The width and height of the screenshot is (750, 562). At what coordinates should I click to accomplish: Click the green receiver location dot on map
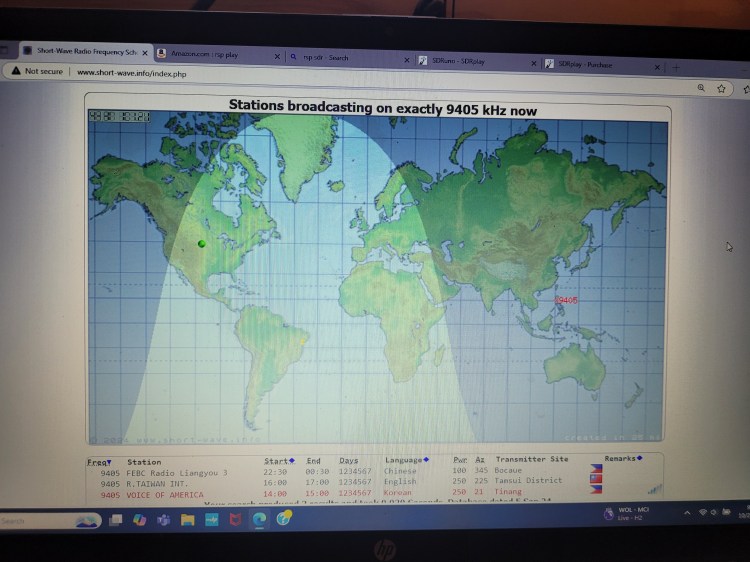tap(202, 243)
